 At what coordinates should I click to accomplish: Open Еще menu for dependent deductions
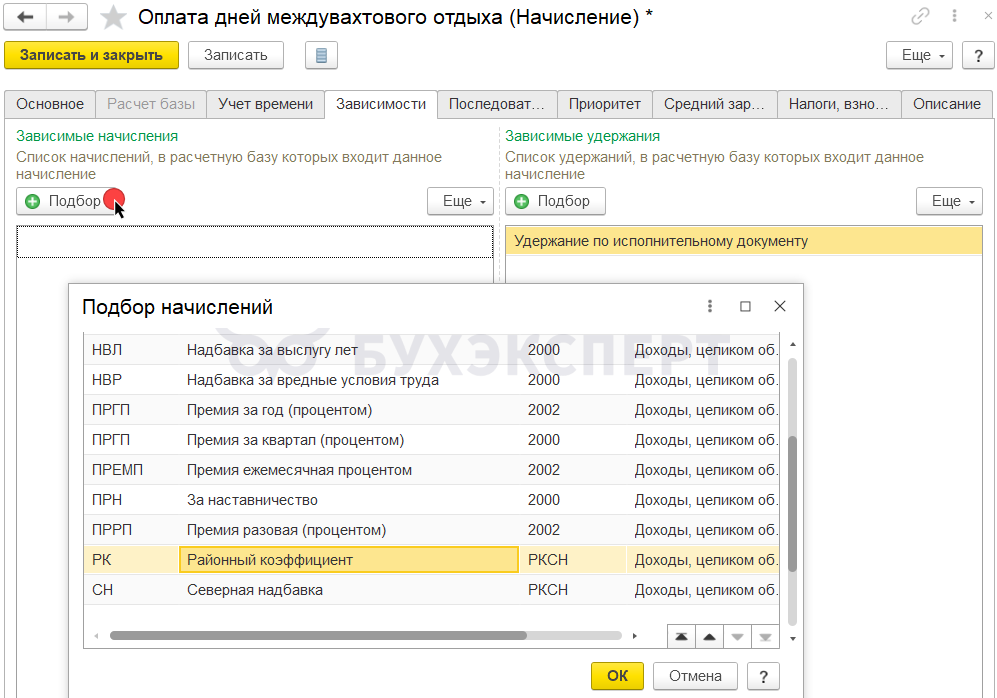948,201
